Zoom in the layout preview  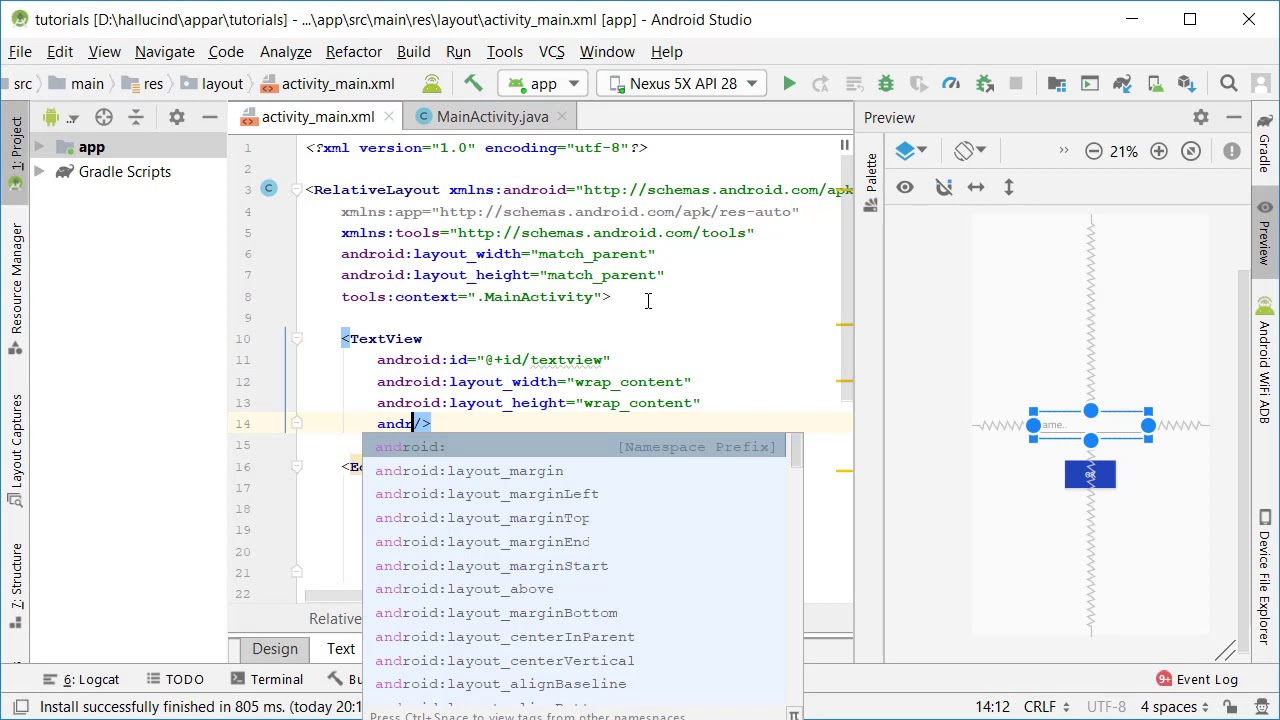tap(1159, 151)
